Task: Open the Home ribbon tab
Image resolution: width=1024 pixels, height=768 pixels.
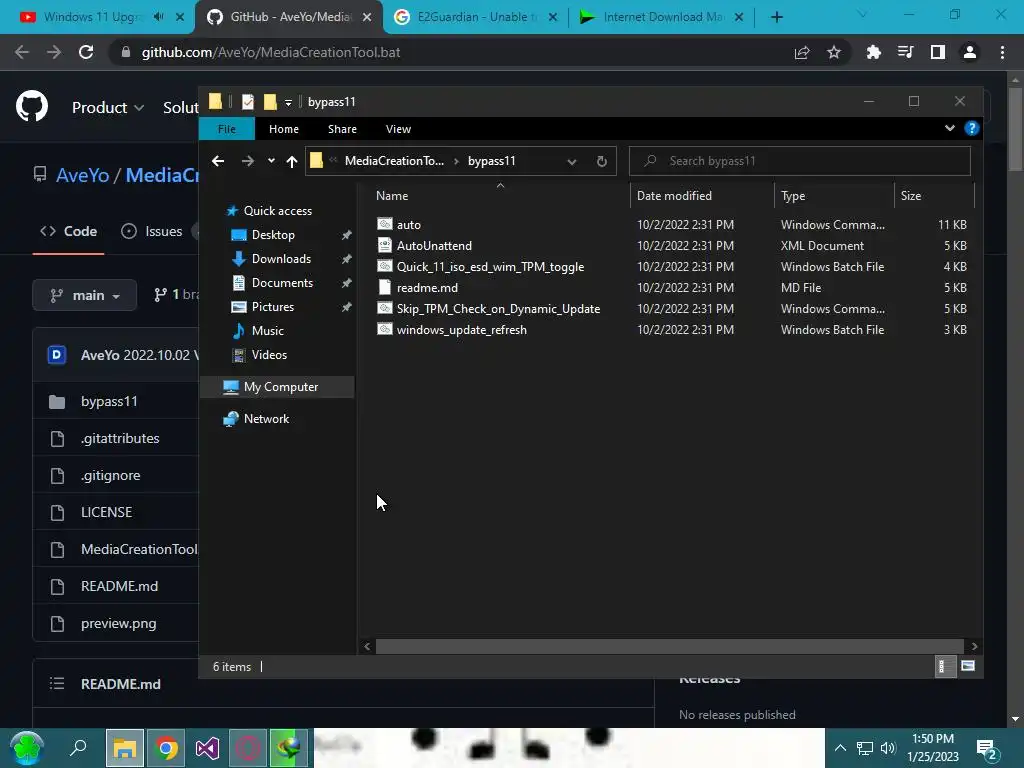Action: click(x=283, y=129)
